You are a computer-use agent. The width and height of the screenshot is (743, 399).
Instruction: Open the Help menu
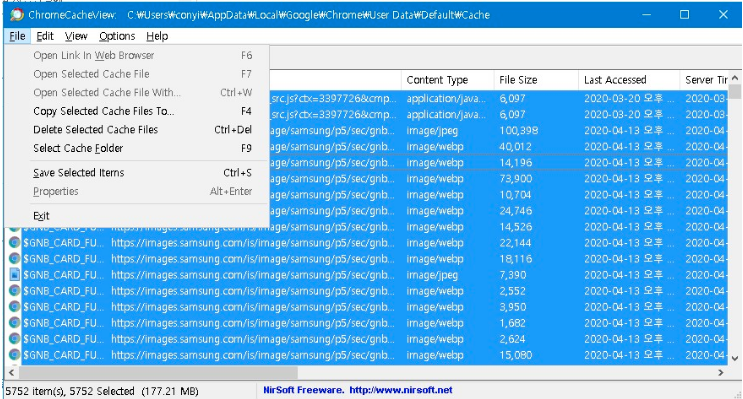point(157,36)
